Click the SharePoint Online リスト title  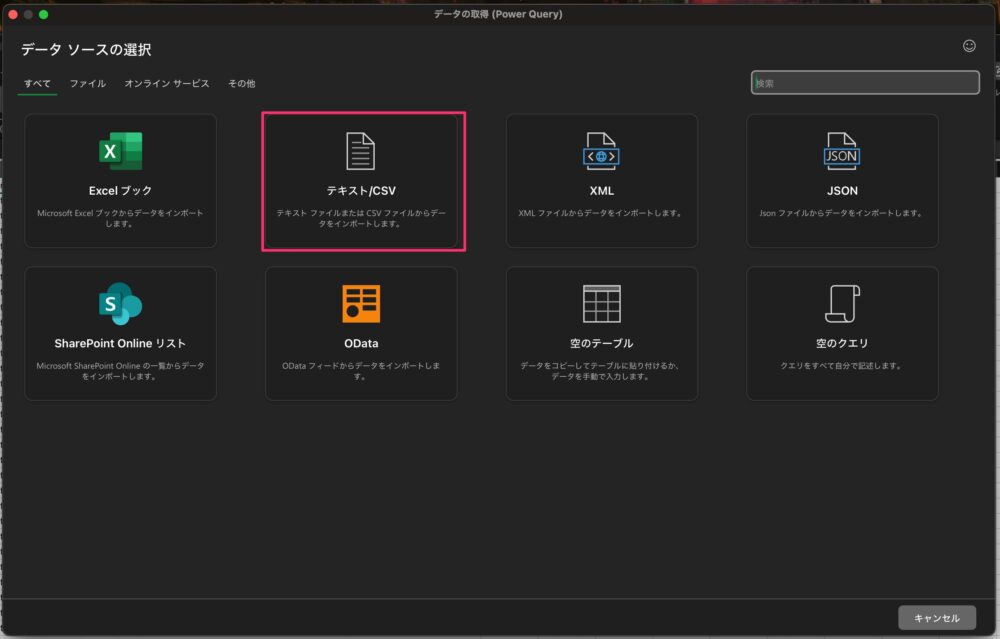[x=121, y=343]
